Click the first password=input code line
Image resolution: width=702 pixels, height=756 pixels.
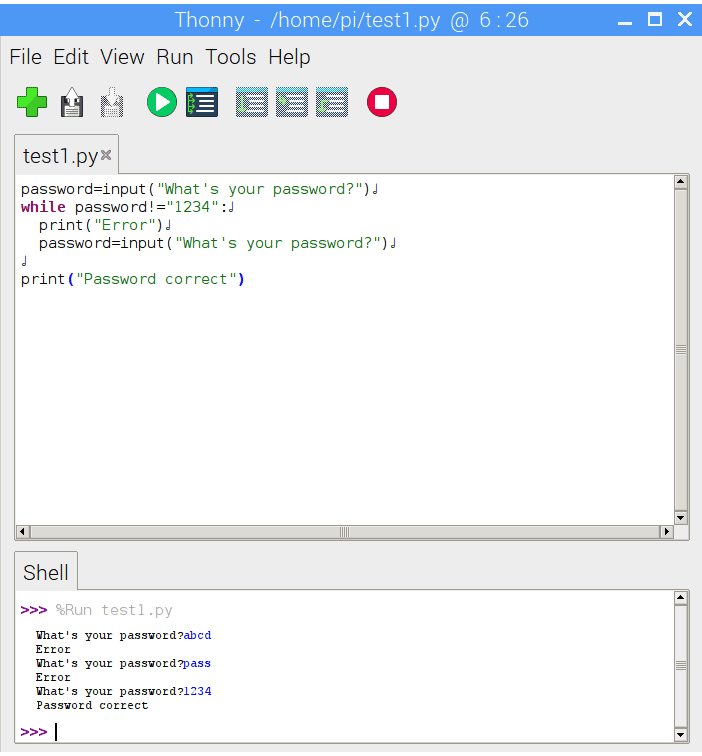click(x=195, y=189)
